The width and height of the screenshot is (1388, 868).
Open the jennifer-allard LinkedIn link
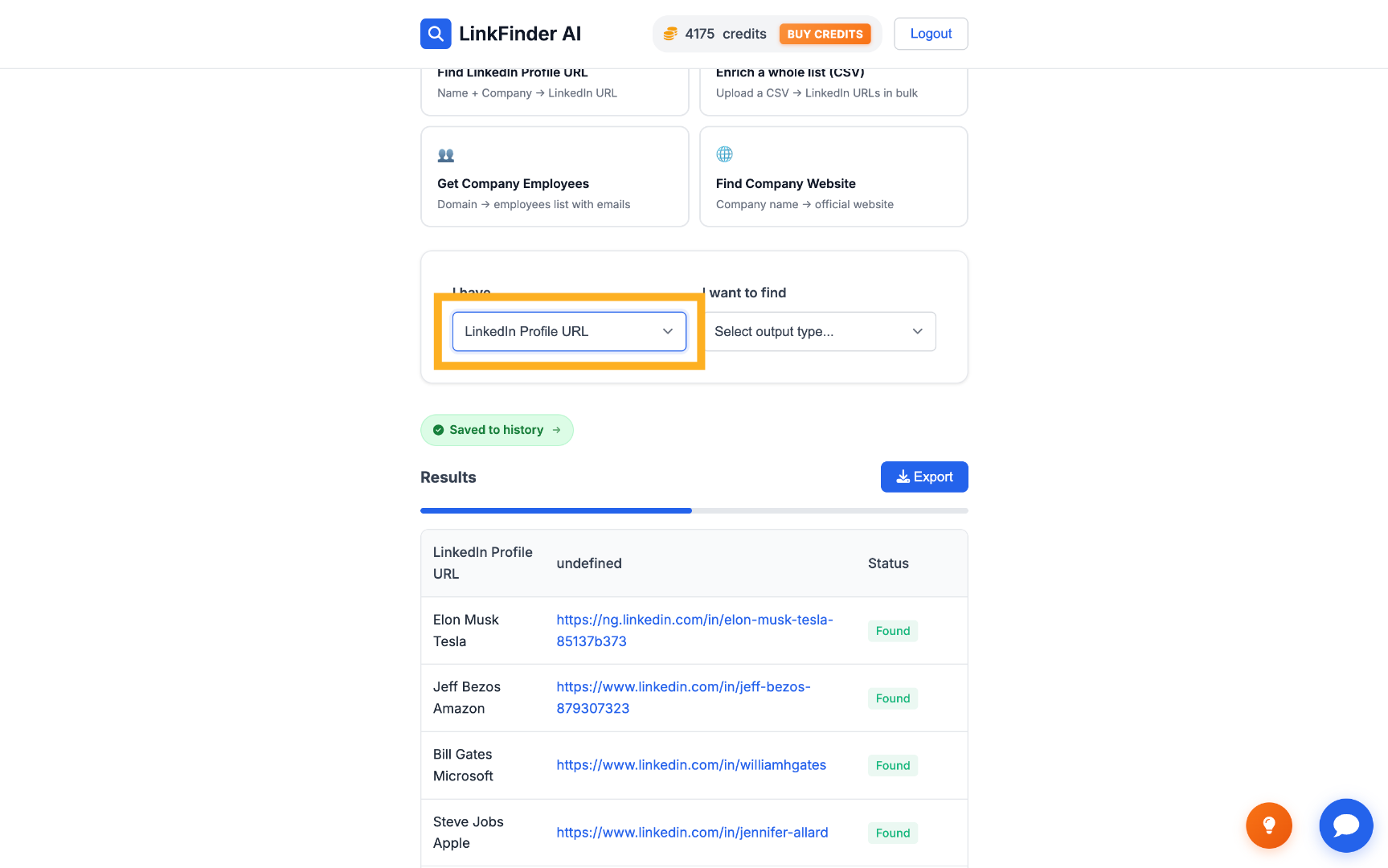tap(692, 833)
